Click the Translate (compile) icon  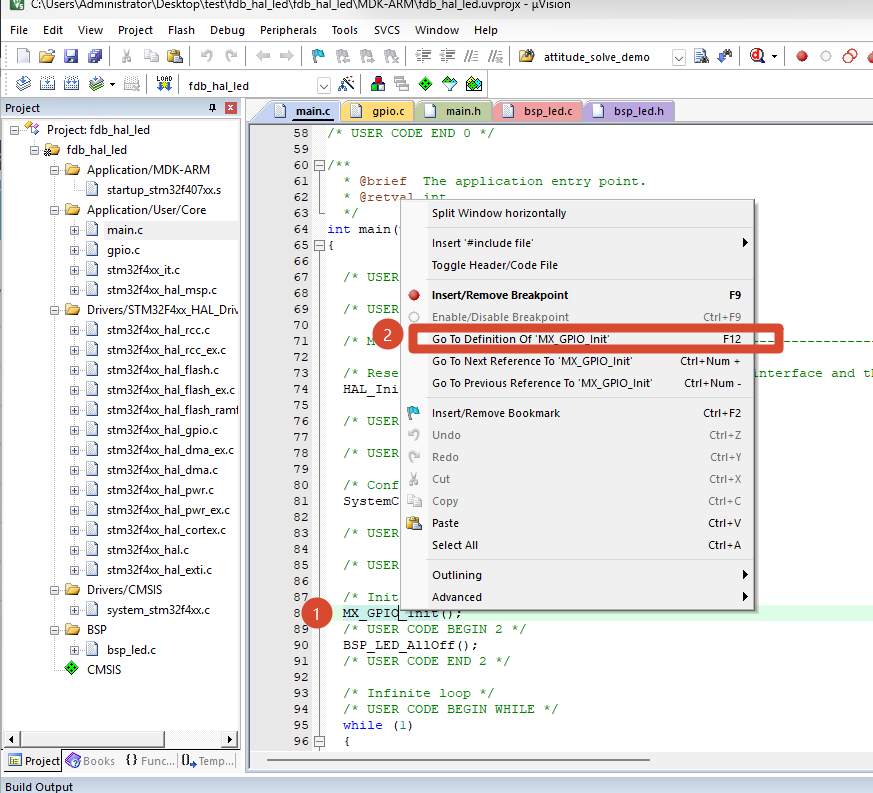[23, 84]
